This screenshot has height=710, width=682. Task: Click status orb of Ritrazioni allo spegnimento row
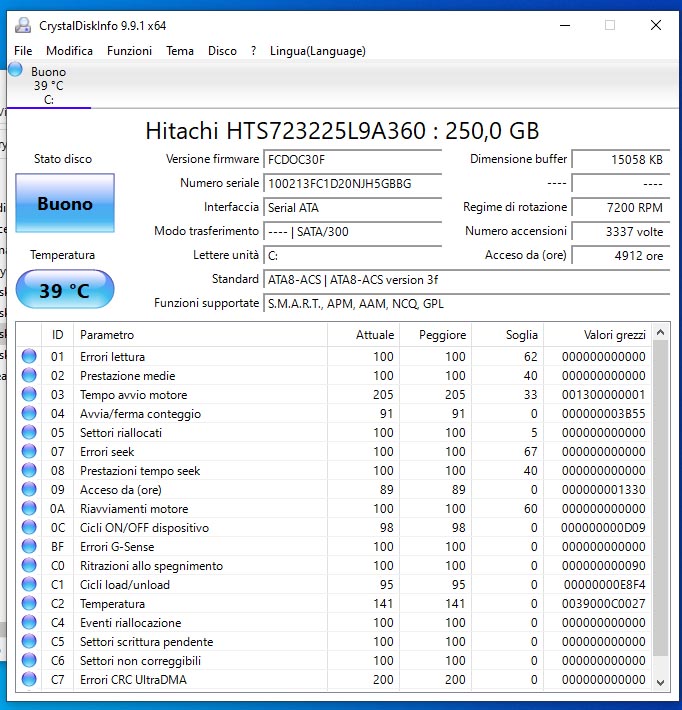[29, 566]
